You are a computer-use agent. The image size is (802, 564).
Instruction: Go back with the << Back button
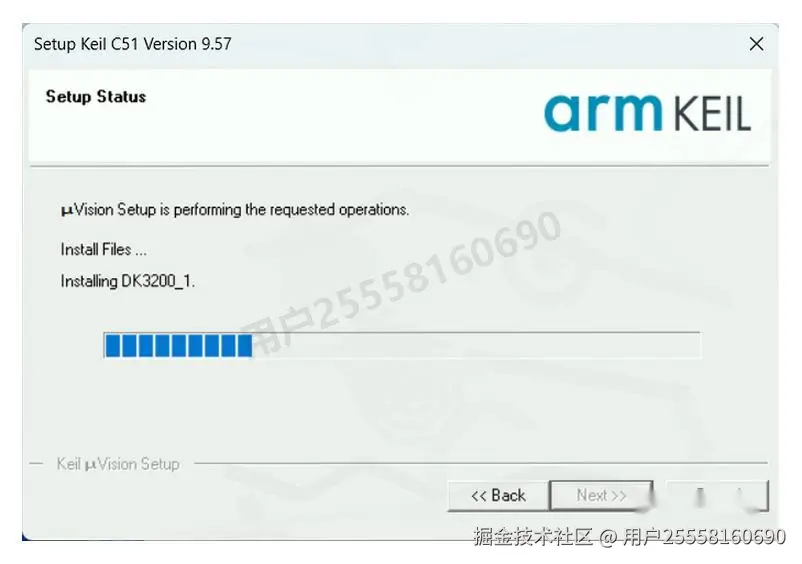498,495
